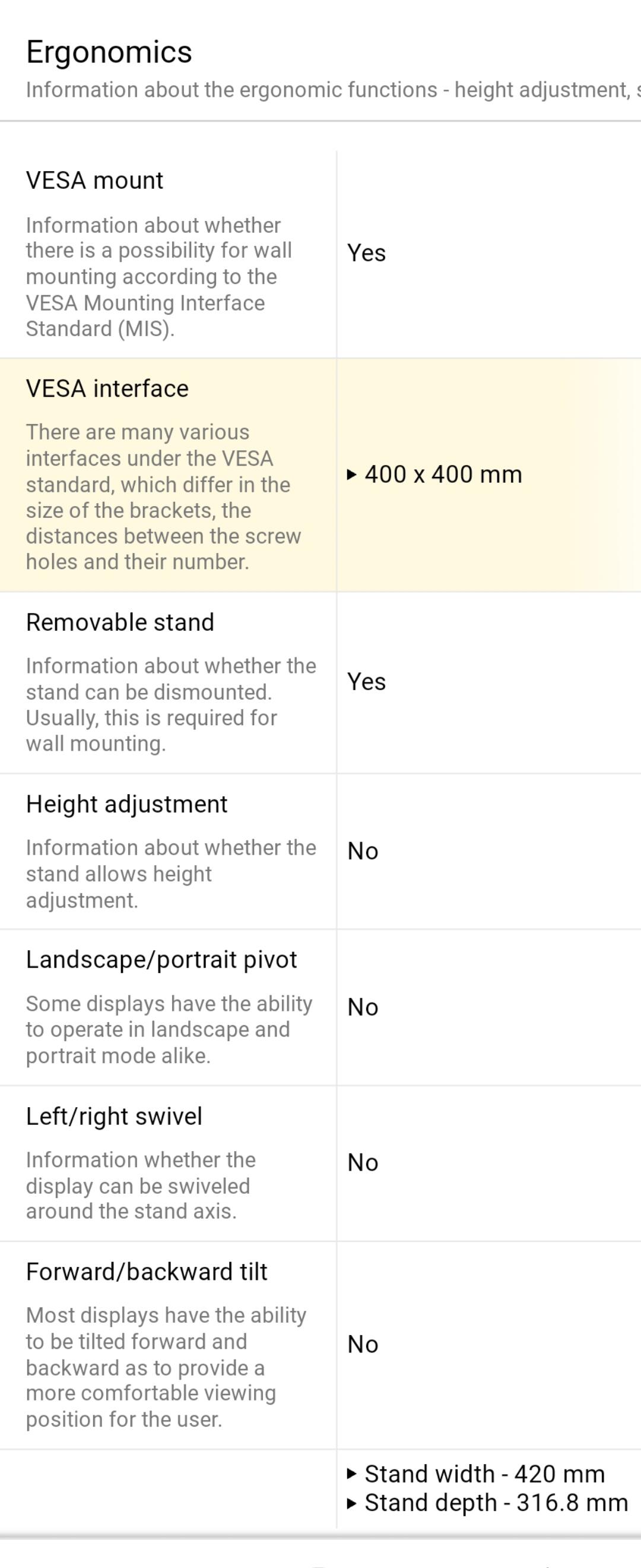
Task: Click the 400 x 400 mm value text
Action: [x=443, y=475]
